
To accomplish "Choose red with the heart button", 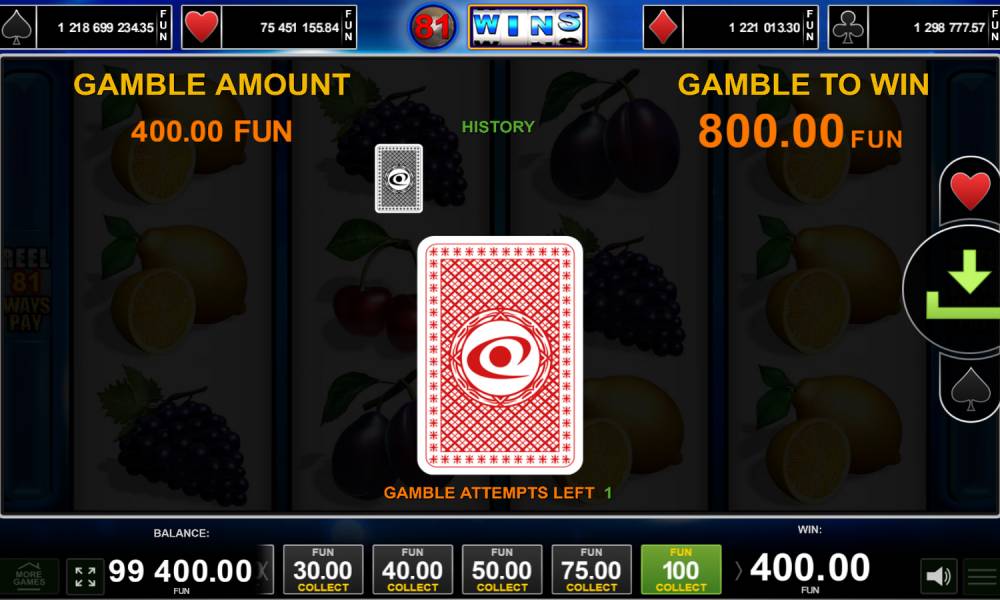I will pyautogui.click(x=970, y=191).
